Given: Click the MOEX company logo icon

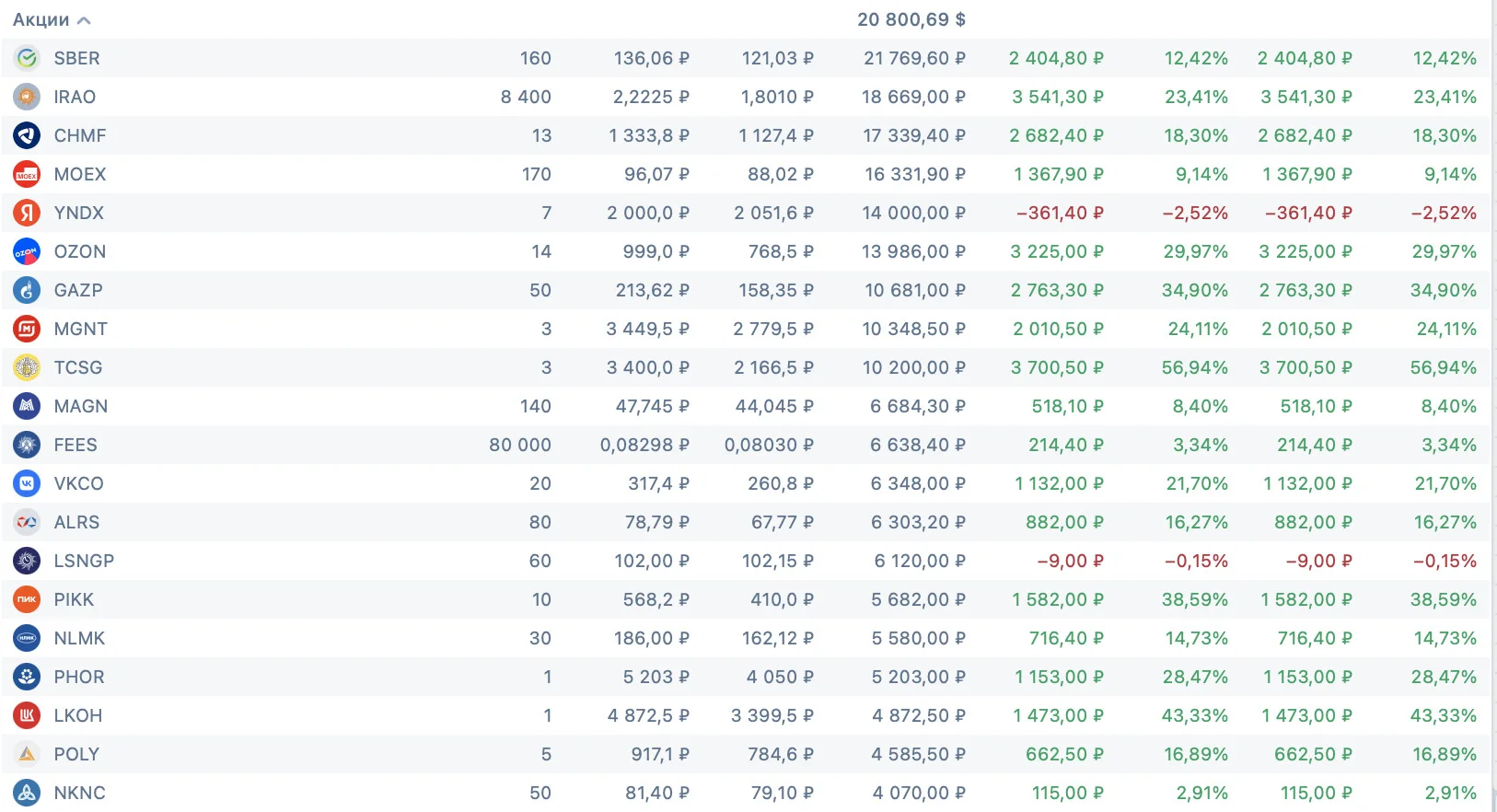Looking at the screenshot, I should pos(27,174).
